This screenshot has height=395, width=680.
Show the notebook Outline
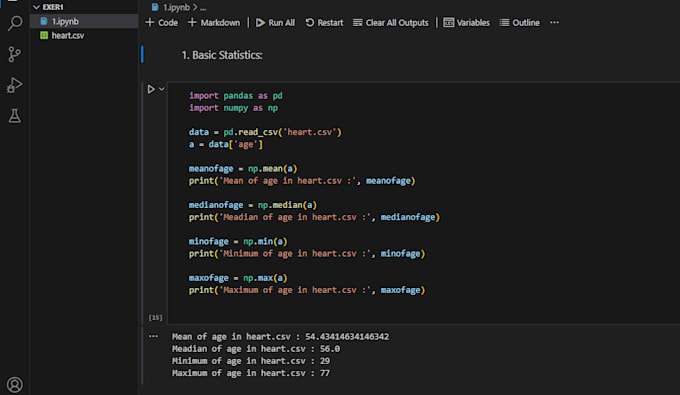[520, 23]
